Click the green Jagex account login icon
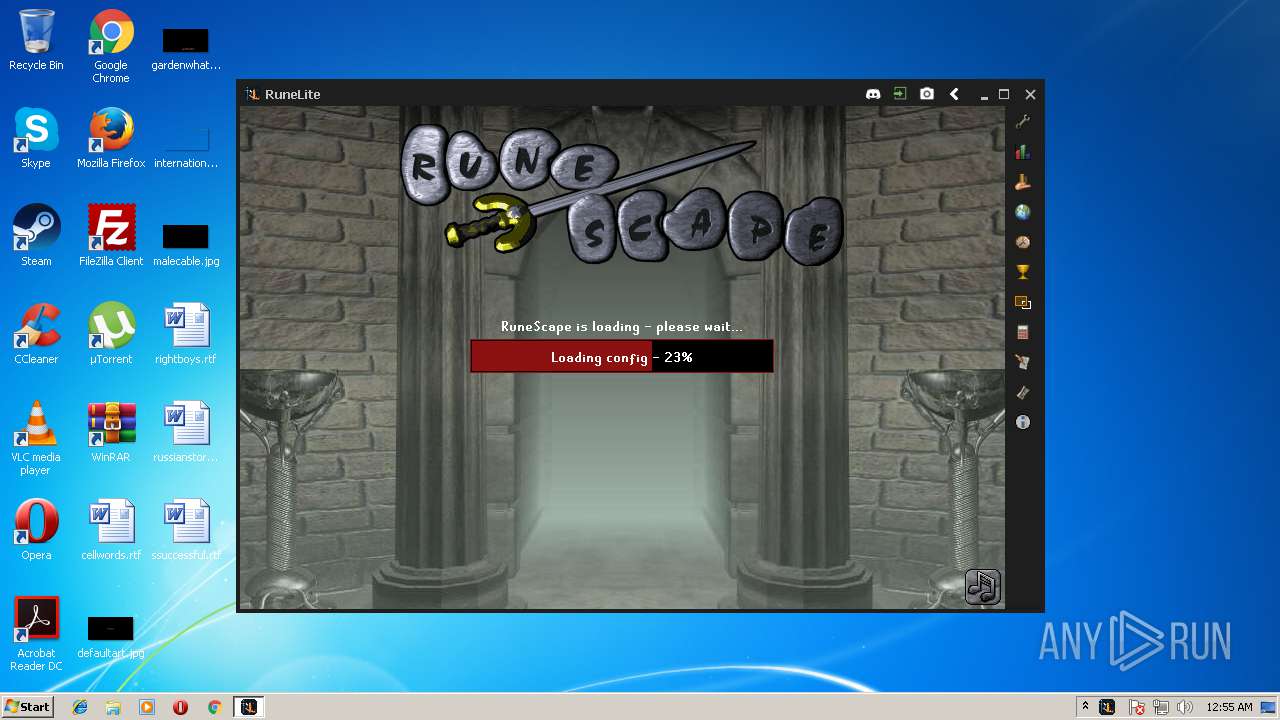 coord(900,94)
